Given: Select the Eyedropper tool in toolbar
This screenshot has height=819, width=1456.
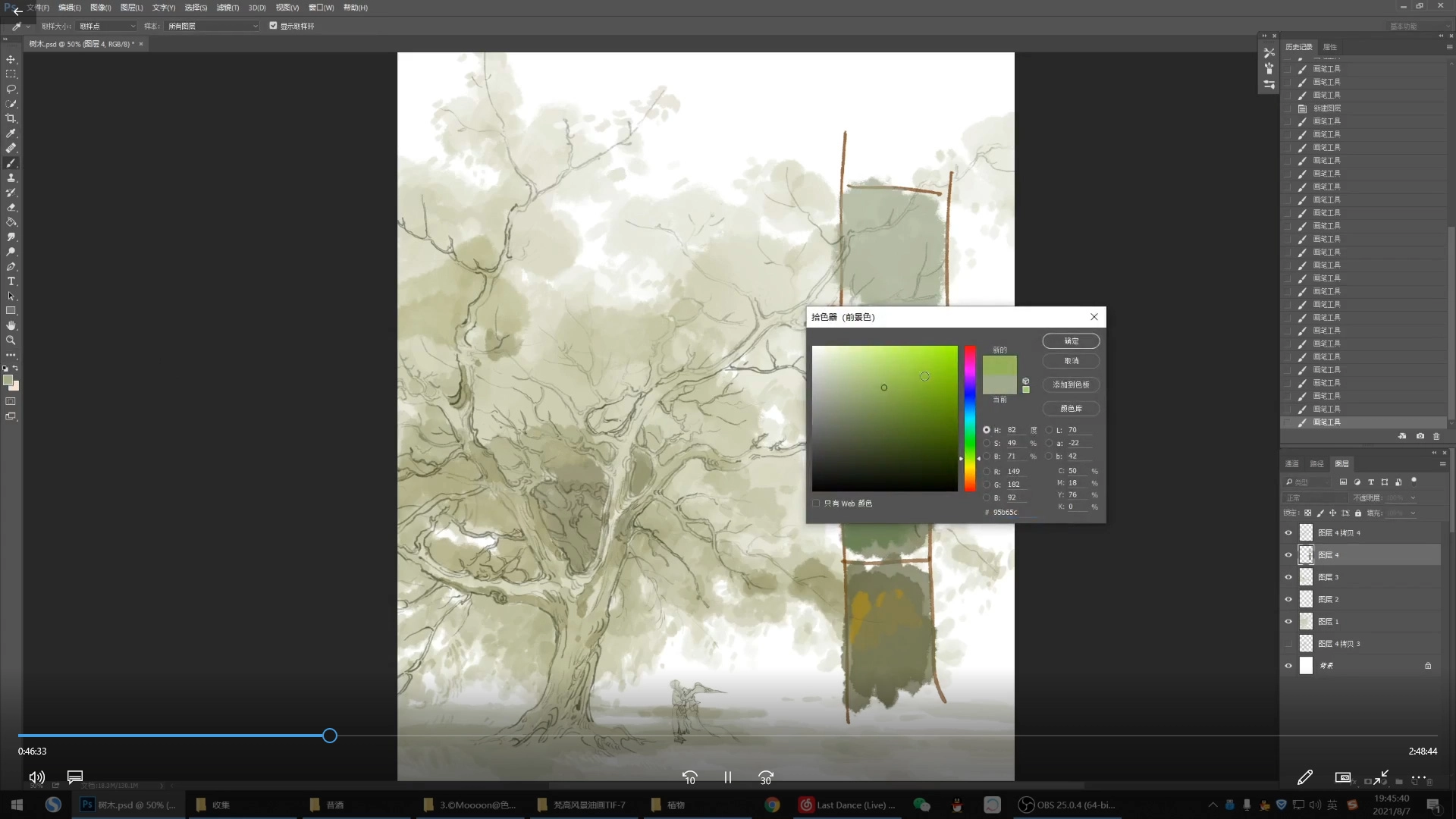Looking at the screenshot, I should click(x=11, y=133).
